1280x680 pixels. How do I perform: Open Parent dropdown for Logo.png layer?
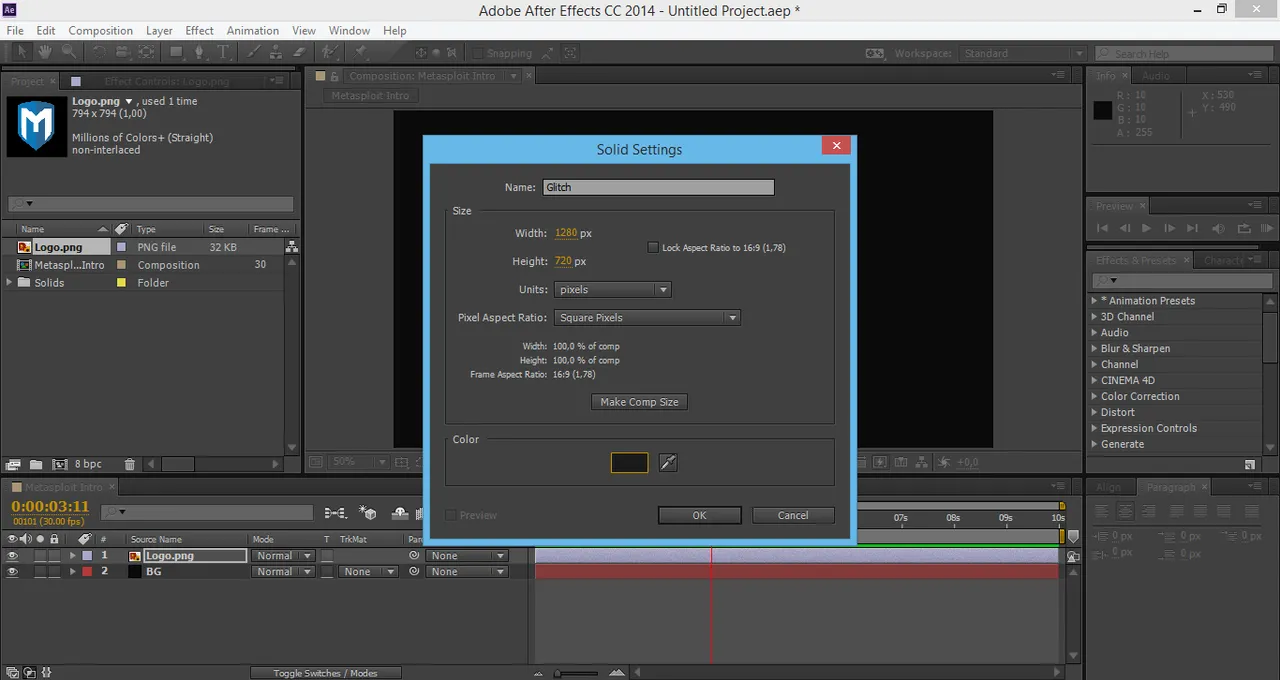[x=467, y=556]
